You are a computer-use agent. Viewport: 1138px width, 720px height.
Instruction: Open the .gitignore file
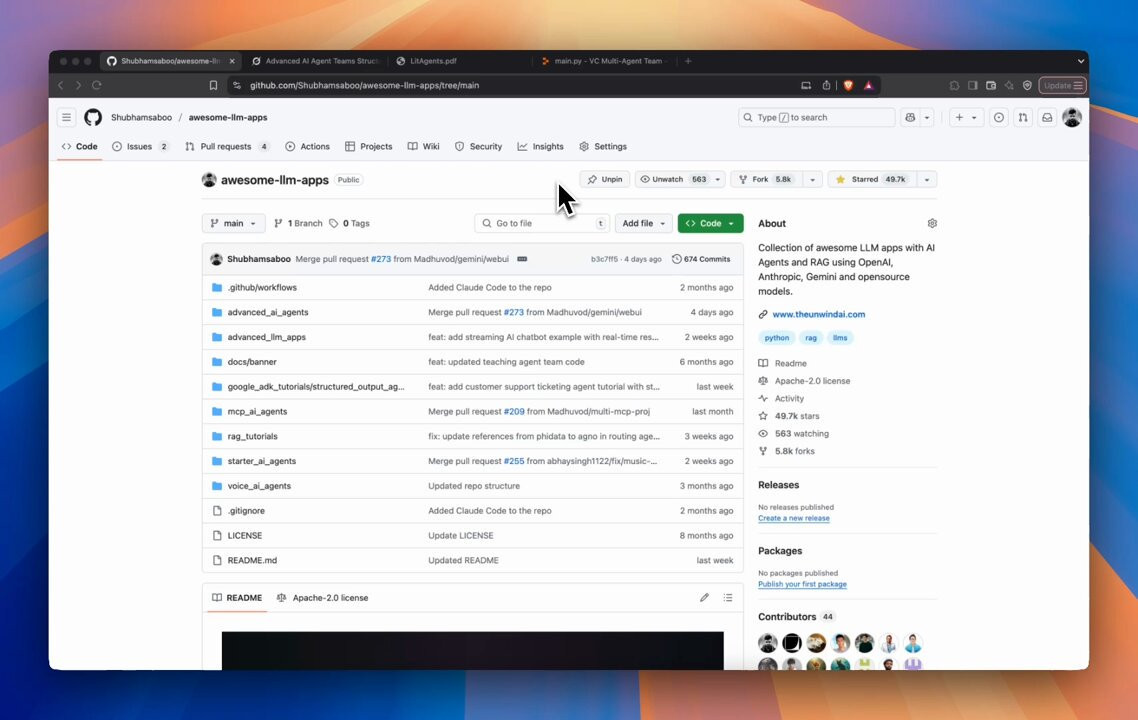[x=246, y=510]
